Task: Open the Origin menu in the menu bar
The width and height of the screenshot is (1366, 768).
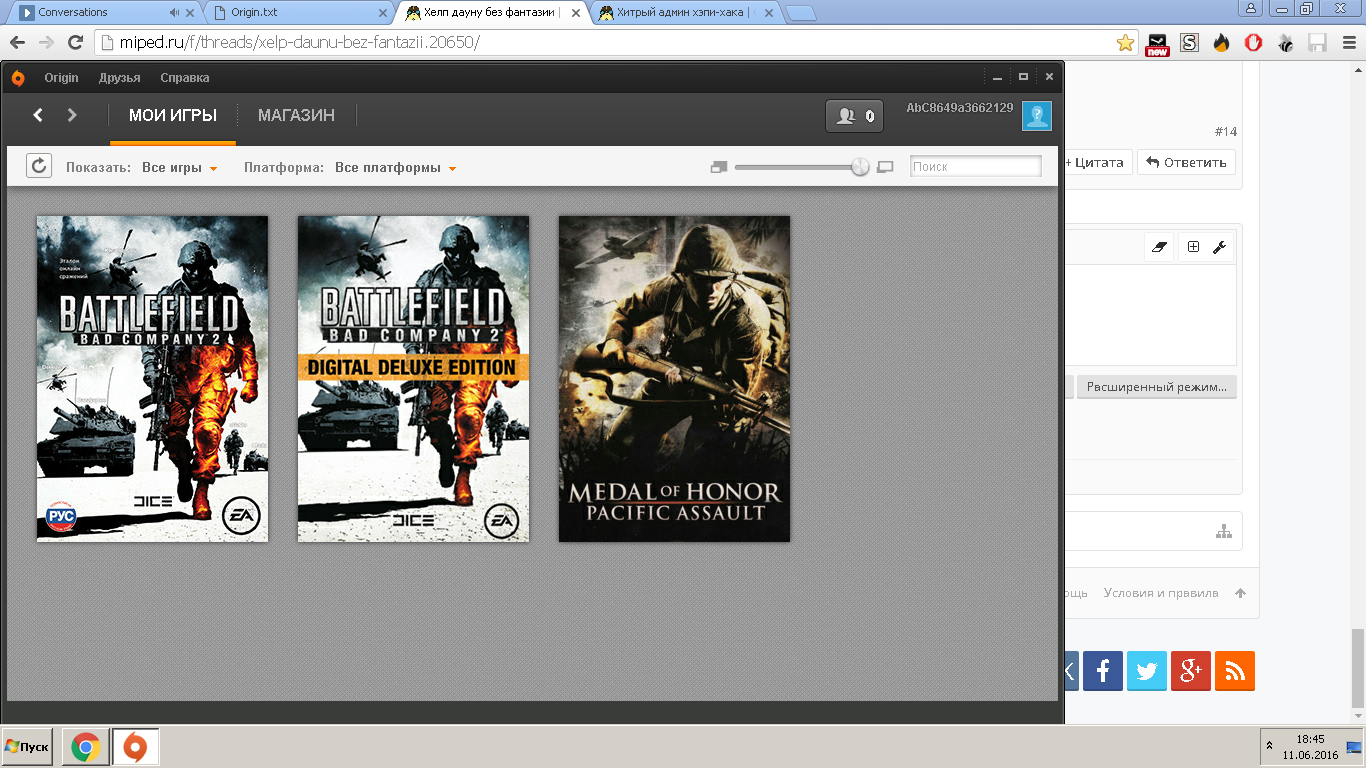Action: pos(61,78)
